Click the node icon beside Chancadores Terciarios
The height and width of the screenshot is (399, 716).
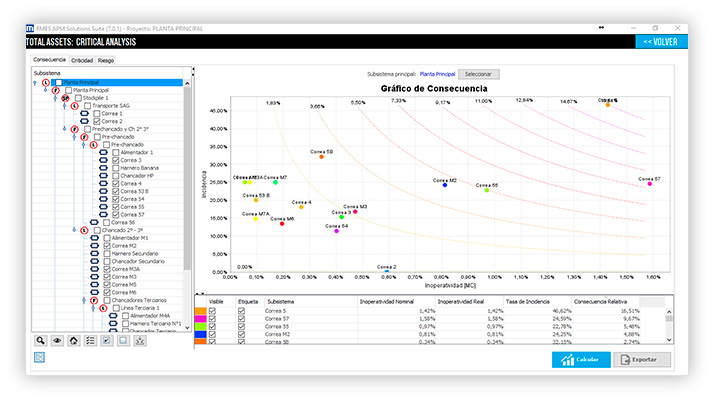[94, 300]
